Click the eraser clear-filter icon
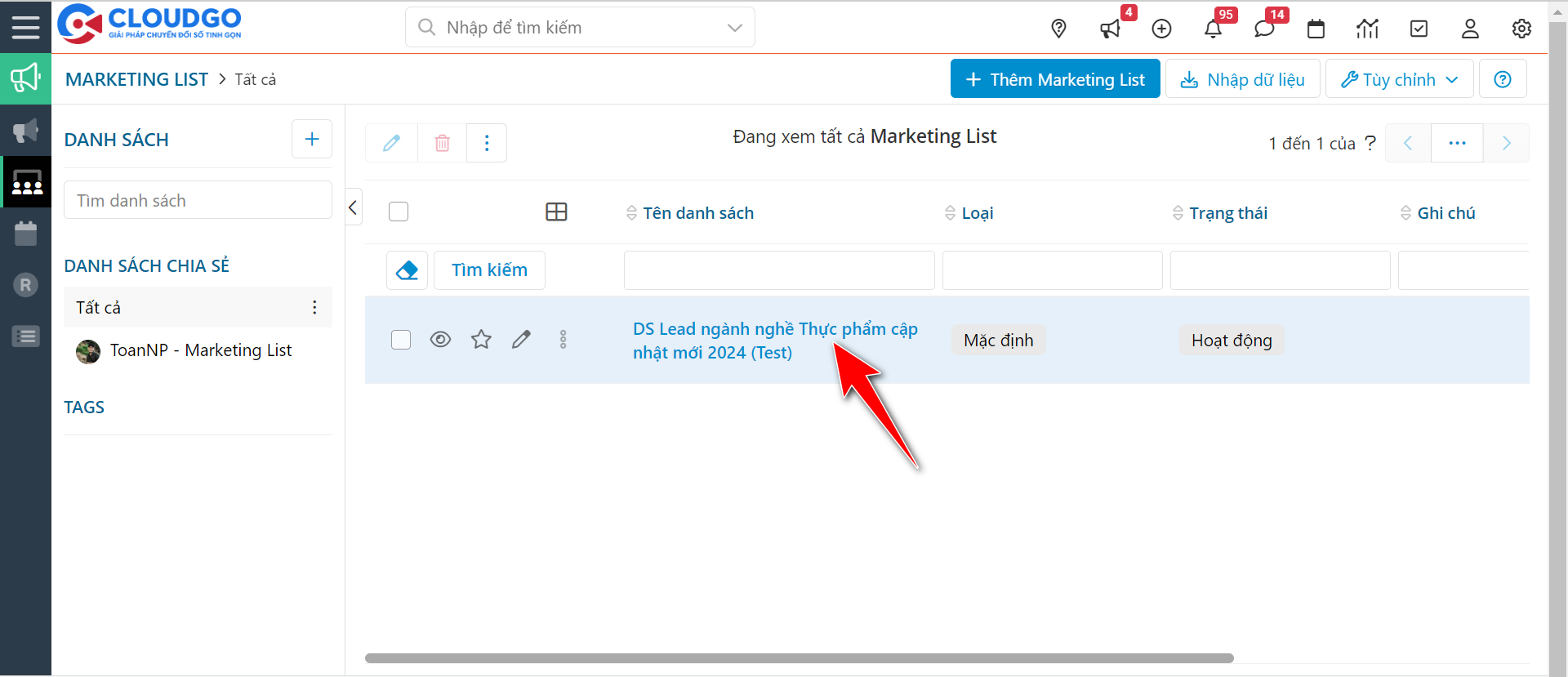The width and height of the screenshot is (1568, 677). [x=407, y=270]
